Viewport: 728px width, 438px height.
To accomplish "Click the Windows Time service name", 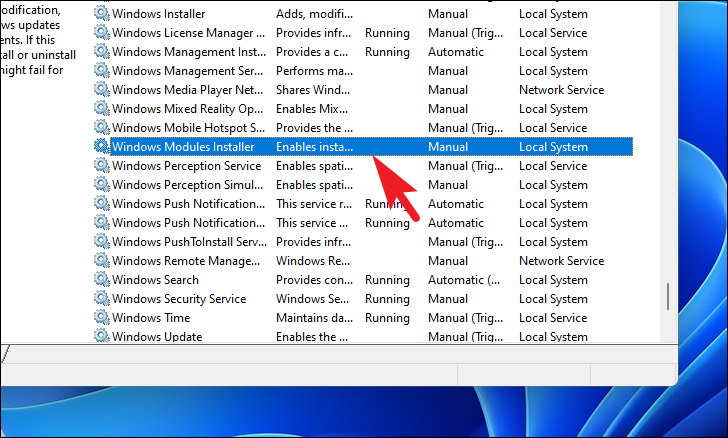I will [x=151, y=318].
